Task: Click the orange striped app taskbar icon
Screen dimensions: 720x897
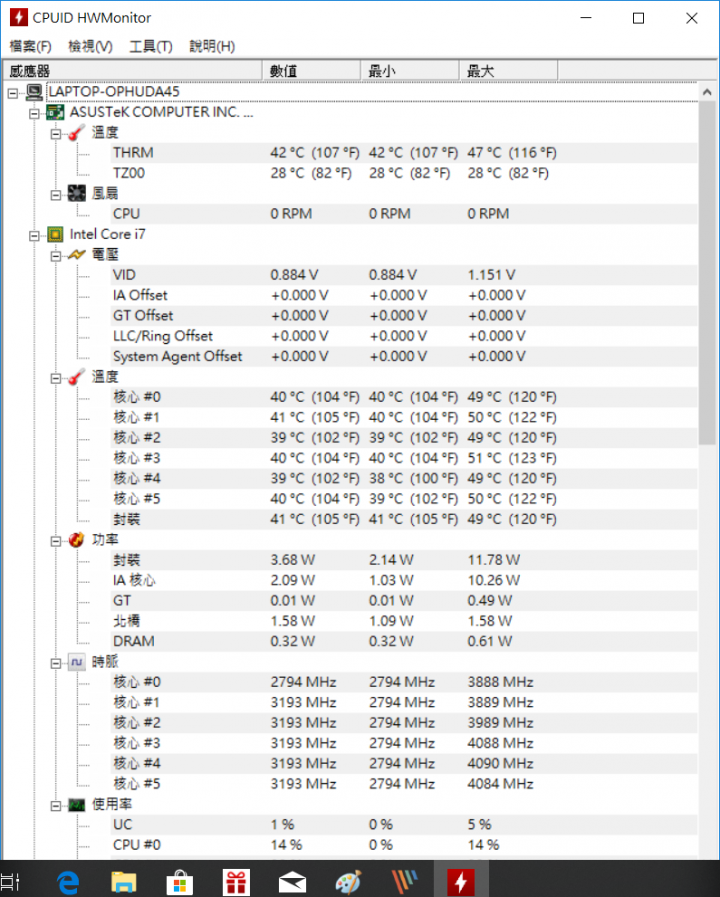Action: coord(404,882)
